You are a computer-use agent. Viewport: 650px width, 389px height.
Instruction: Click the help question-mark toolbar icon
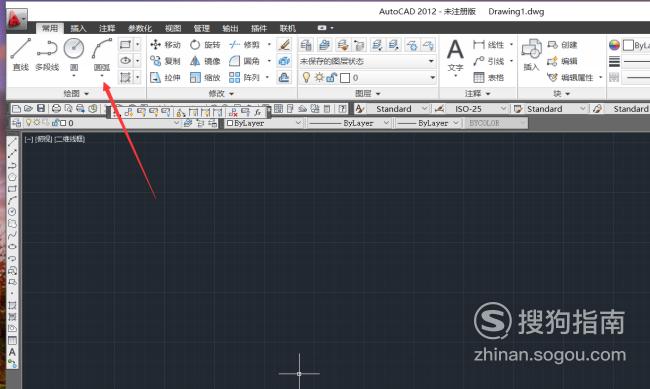pos(342,109)
